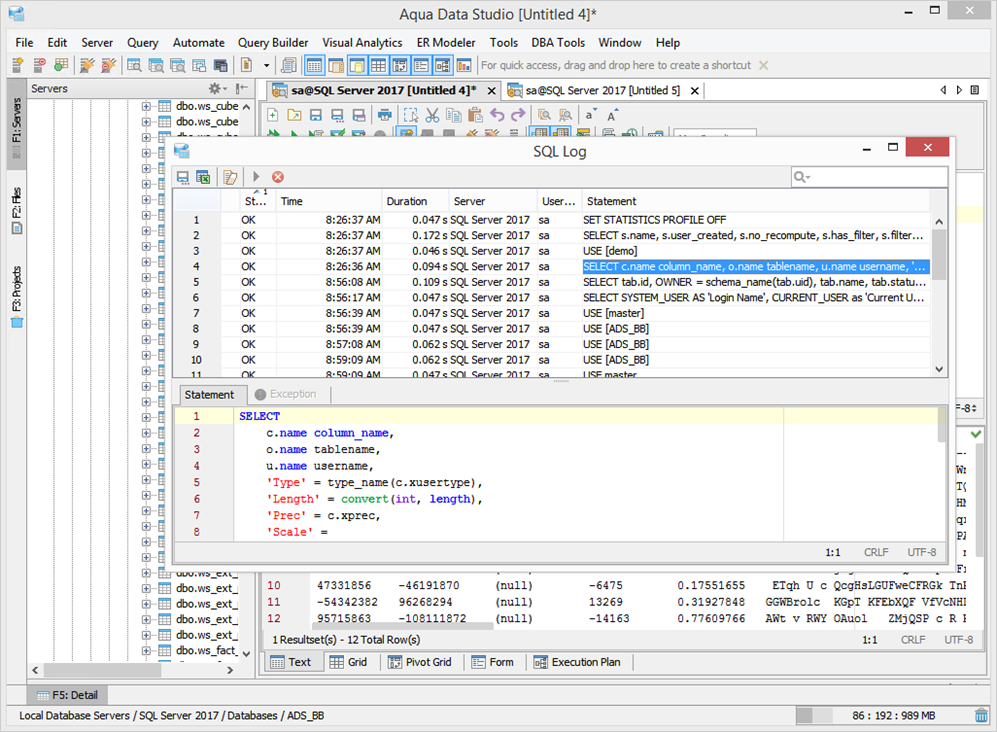
Task: Open the F2: Files side panel
Action: point(17,208)
